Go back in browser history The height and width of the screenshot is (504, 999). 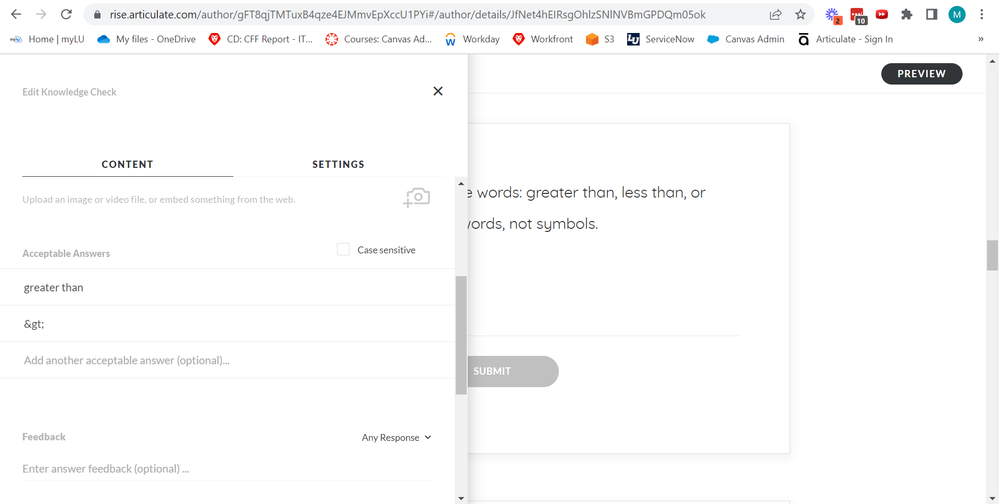point(16,14)
